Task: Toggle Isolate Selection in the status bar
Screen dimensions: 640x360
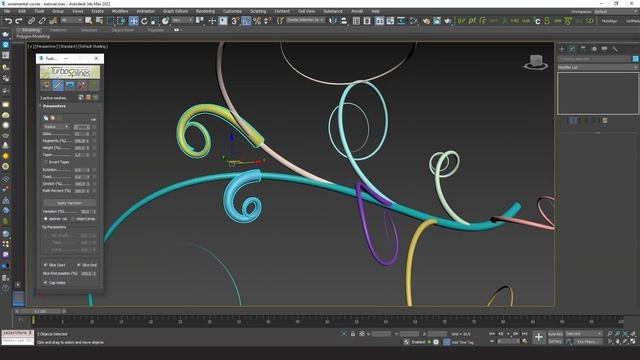Action: 344,334
